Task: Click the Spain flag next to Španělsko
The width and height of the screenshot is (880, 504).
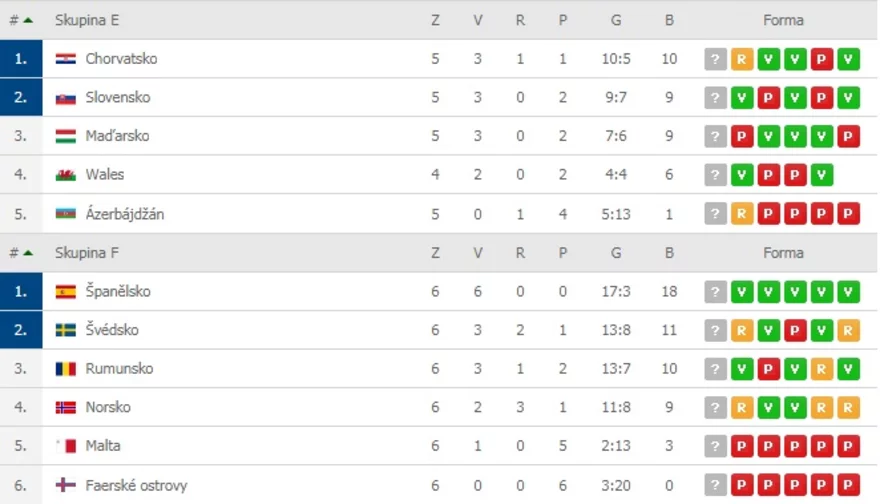Action: coord(66,292)
